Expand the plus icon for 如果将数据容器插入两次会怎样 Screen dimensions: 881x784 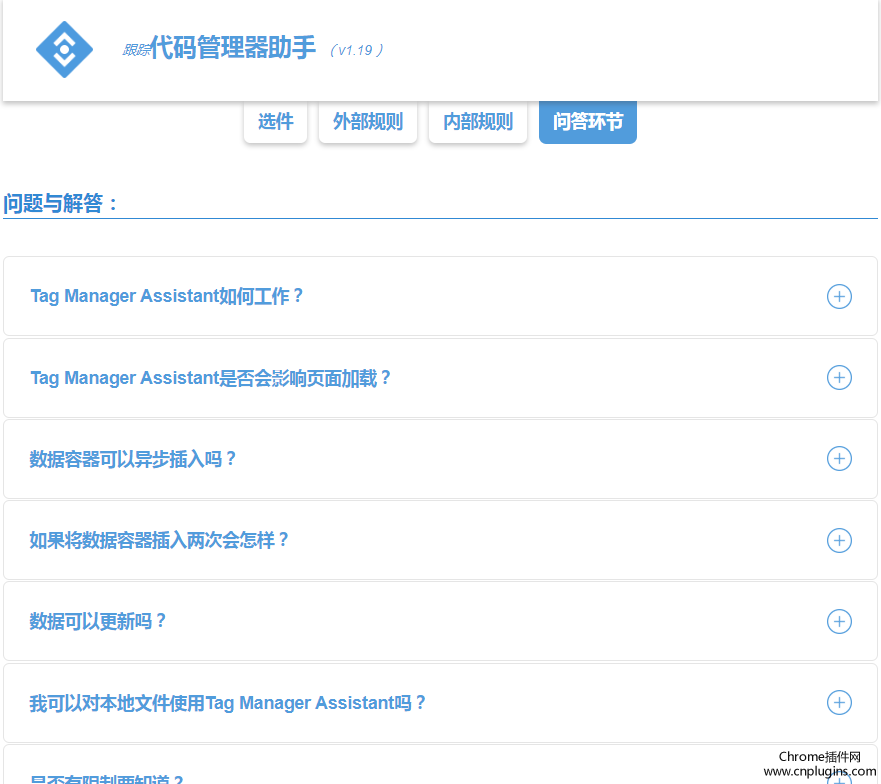(x=839, y=540)
